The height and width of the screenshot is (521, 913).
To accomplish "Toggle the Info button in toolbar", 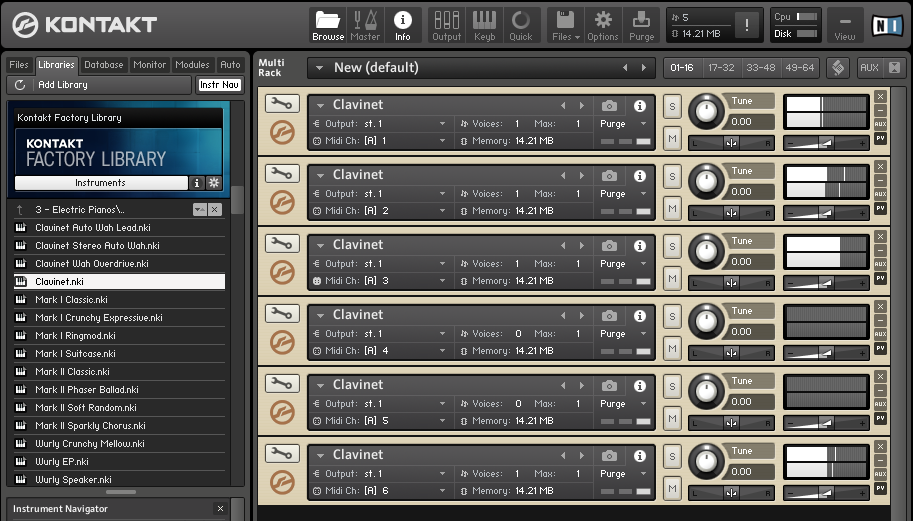I will 403,25.
